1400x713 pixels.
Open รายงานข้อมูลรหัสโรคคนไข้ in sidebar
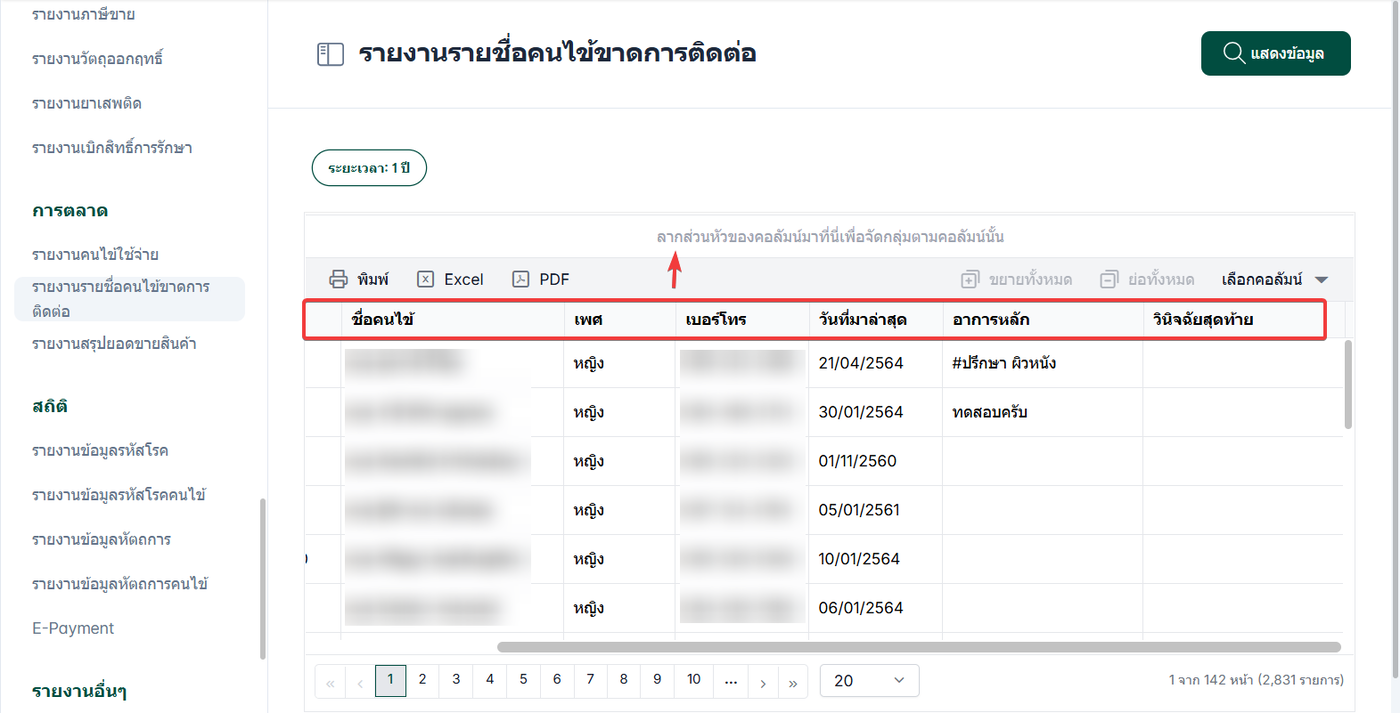click(x=119, y=495)
